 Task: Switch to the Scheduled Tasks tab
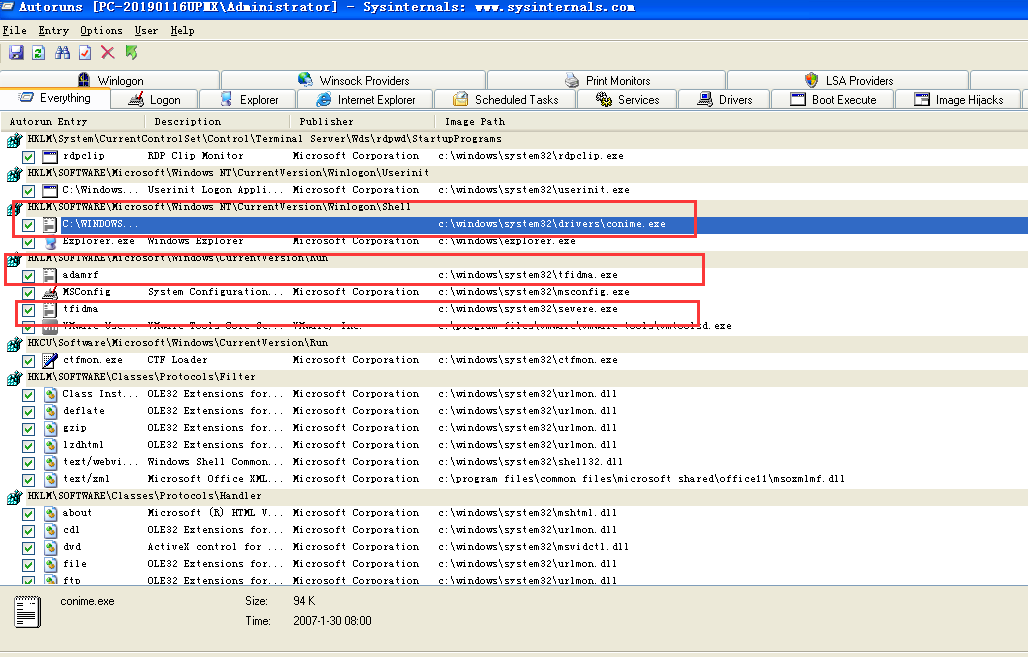coord(506,100)
